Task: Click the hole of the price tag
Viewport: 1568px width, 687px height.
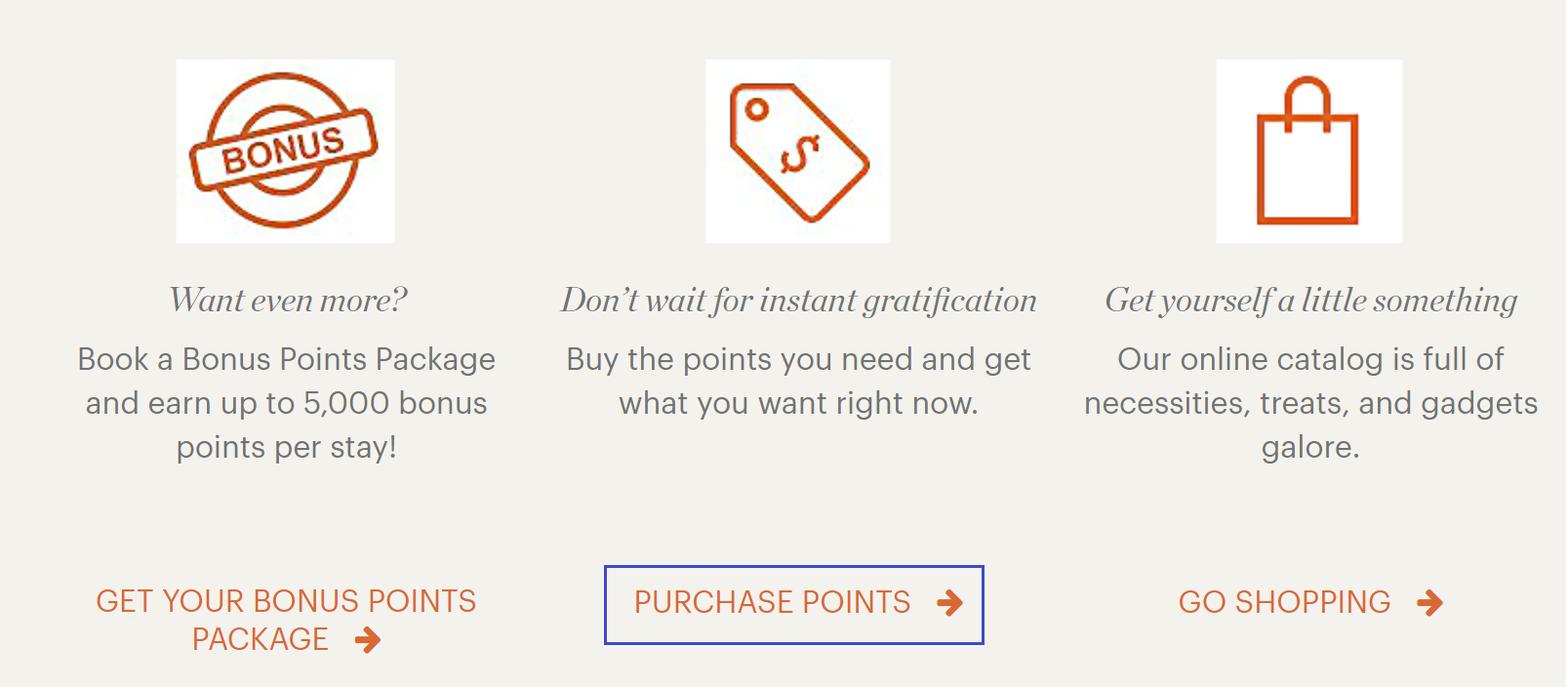Action: (x=756, y=109)
